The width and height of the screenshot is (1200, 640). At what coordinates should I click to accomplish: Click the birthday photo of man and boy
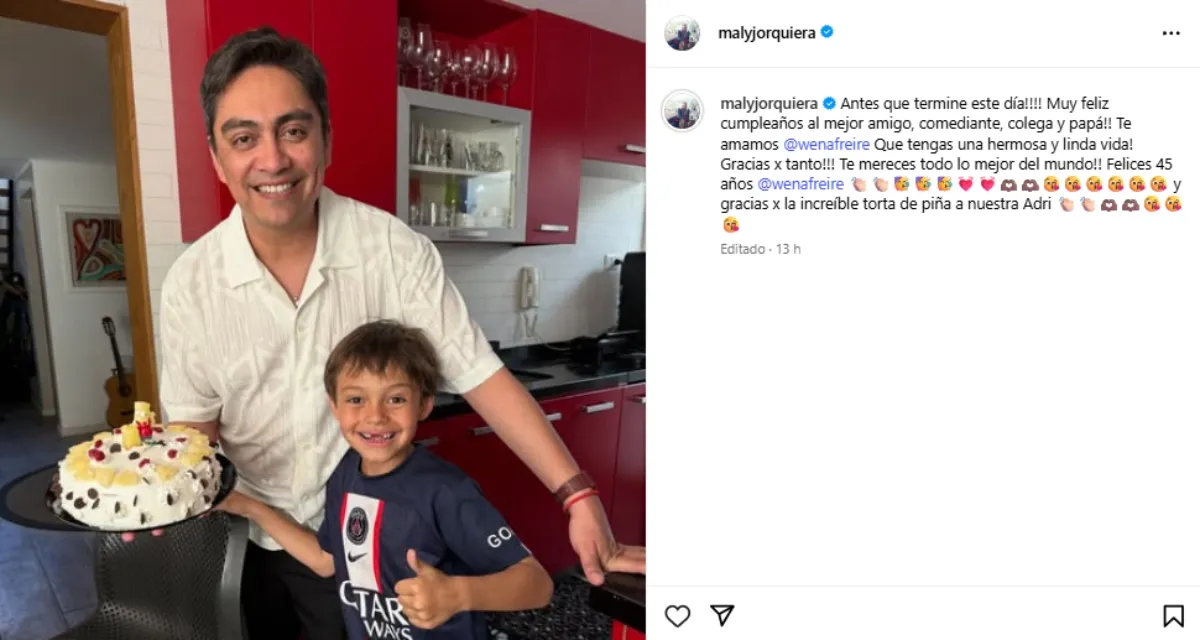click(322, 320)
